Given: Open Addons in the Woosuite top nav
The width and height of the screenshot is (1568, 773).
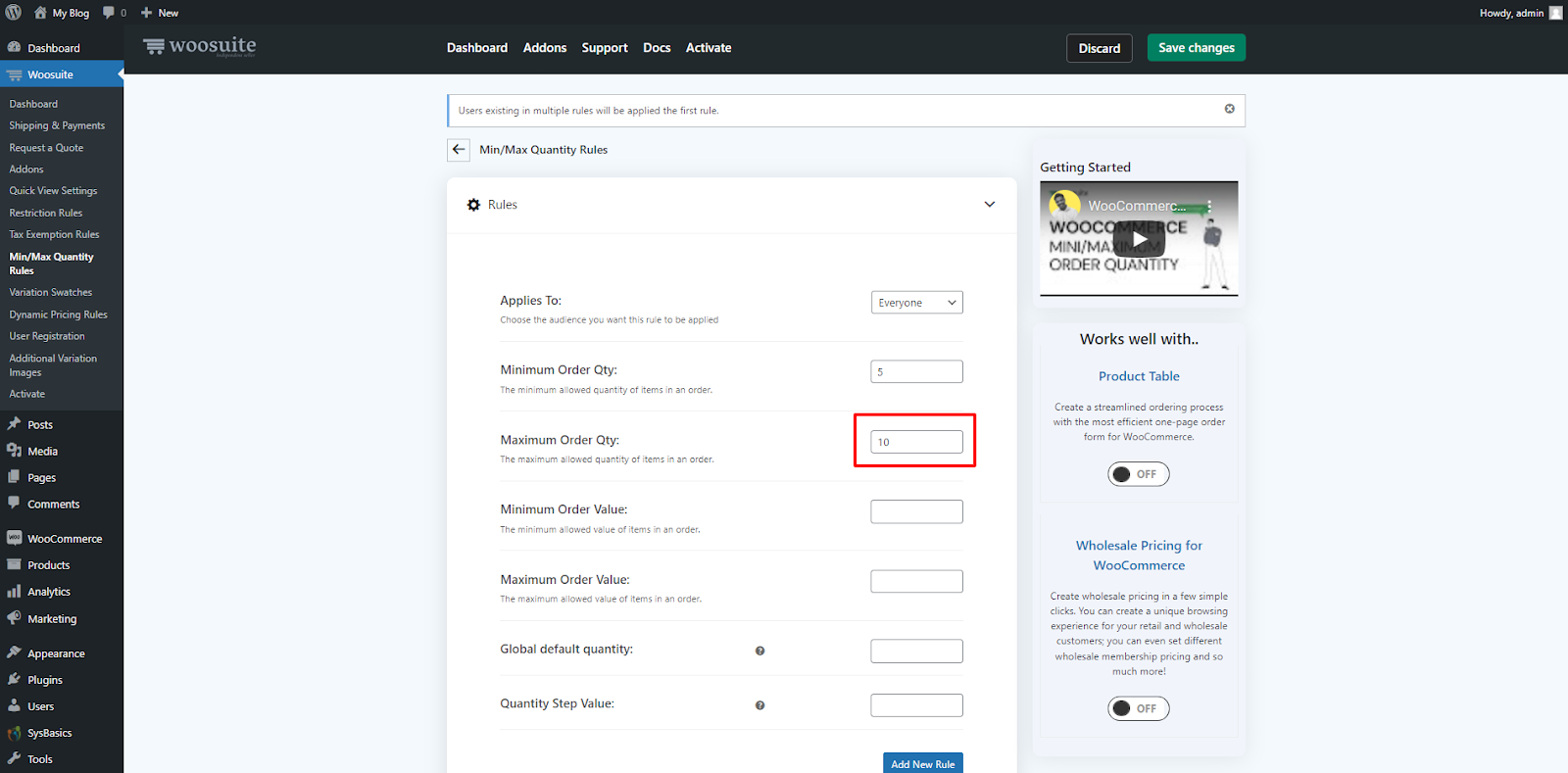Looking at the screenshot, I should pyautogui.click(x=545, y=48).
